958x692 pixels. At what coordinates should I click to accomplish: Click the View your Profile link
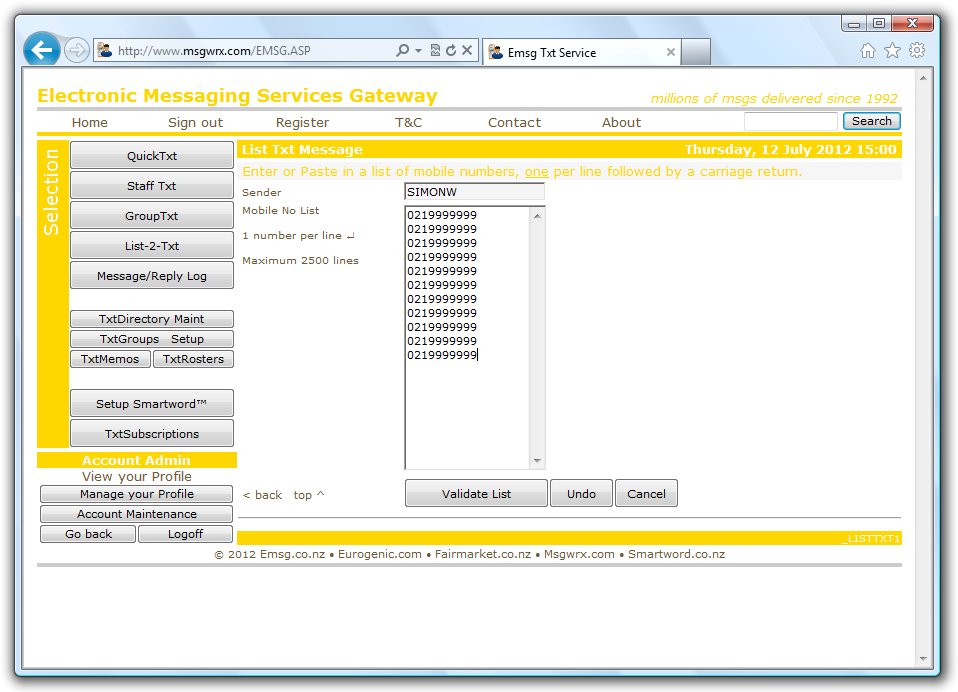[x=136, y=477]
